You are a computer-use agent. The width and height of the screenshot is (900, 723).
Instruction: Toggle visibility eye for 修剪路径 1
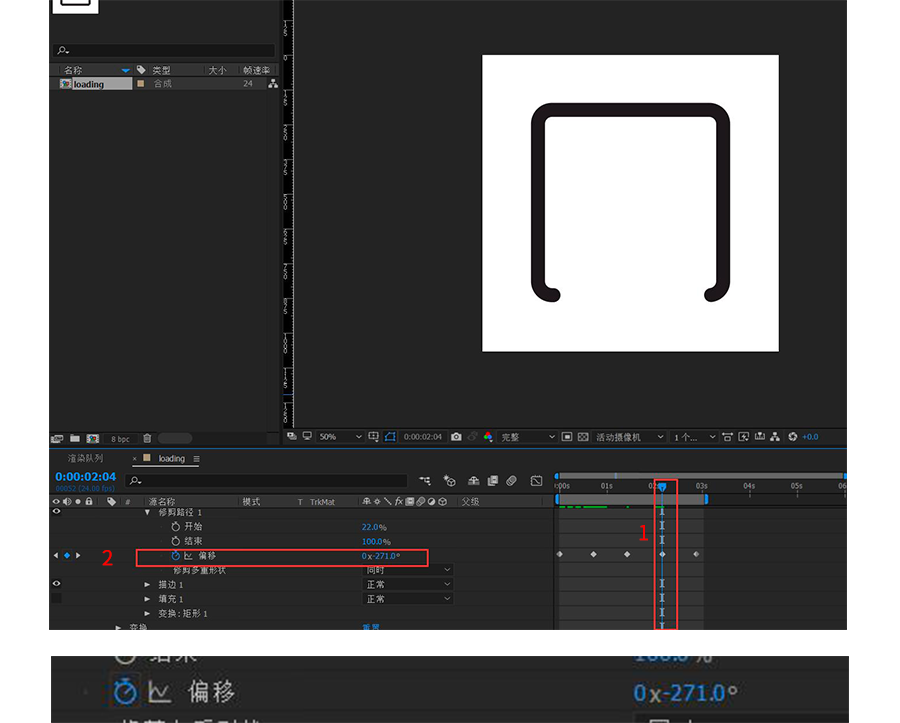coord(56,512)
